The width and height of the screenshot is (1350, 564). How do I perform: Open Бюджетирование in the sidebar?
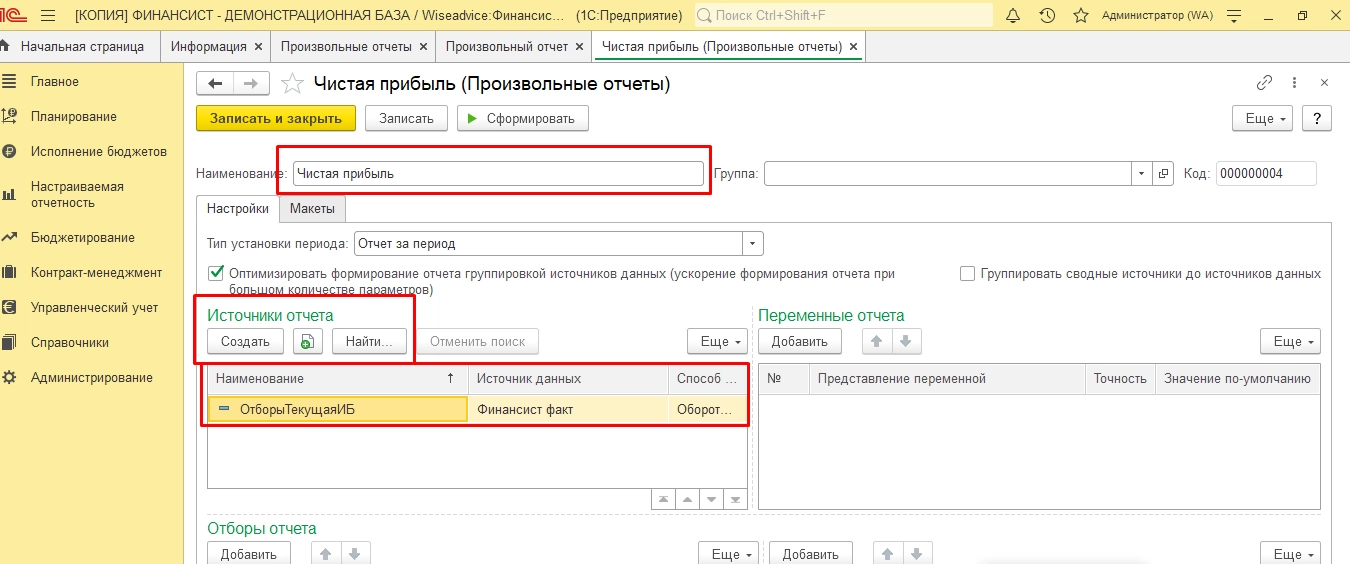pyautogui.click(x=83, y=238)
